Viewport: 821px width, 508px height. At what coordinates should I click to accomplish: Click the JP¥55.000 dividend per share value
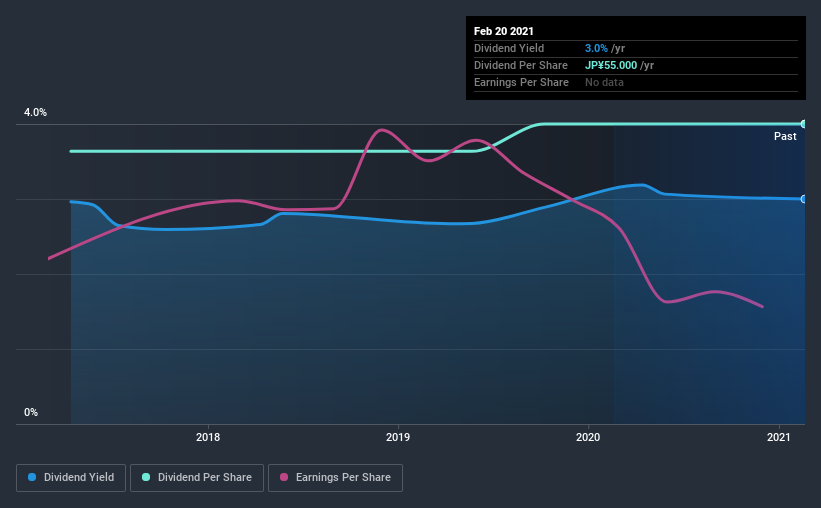tap(611, 65)
